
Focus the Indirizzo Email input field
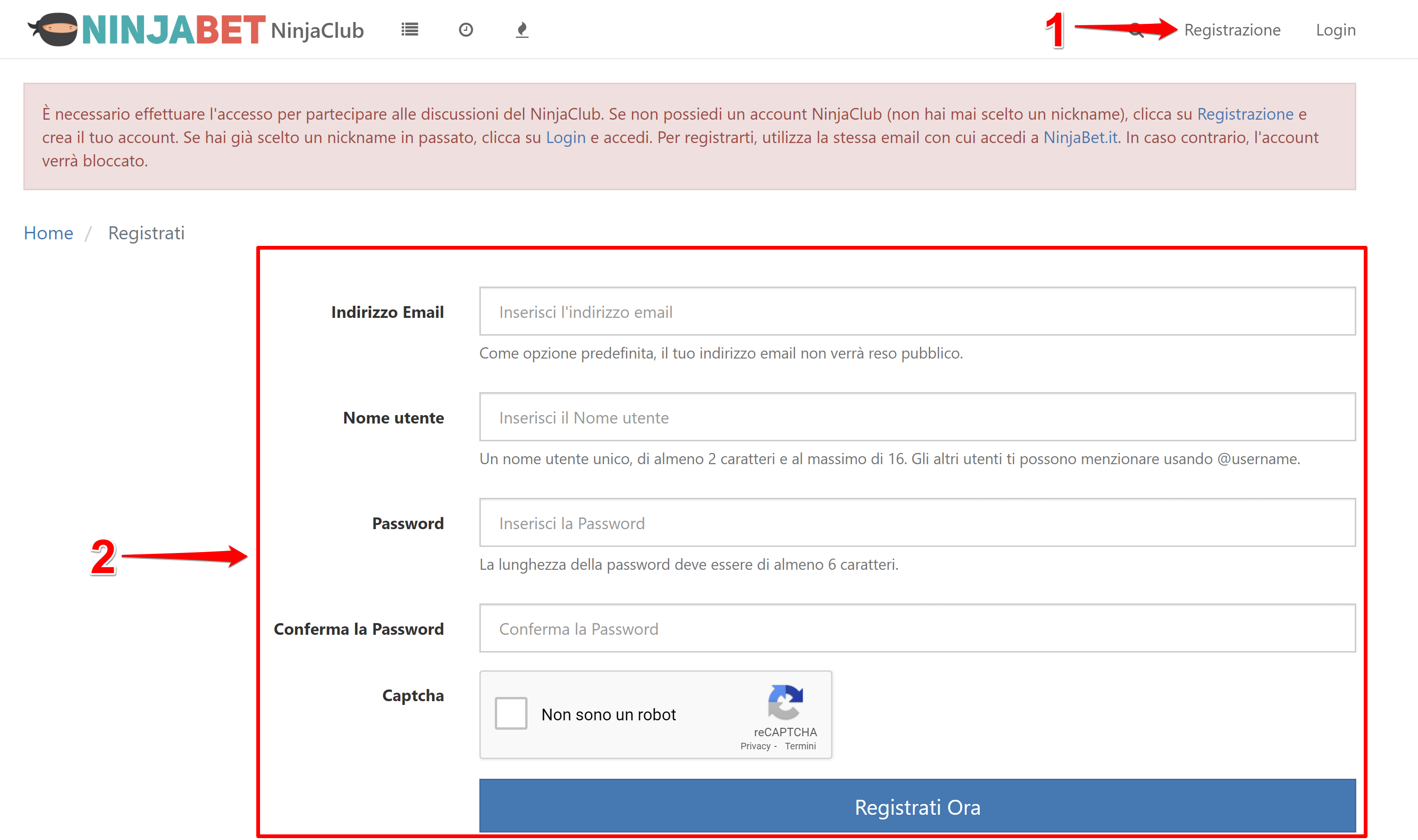[x=918, y=311]
